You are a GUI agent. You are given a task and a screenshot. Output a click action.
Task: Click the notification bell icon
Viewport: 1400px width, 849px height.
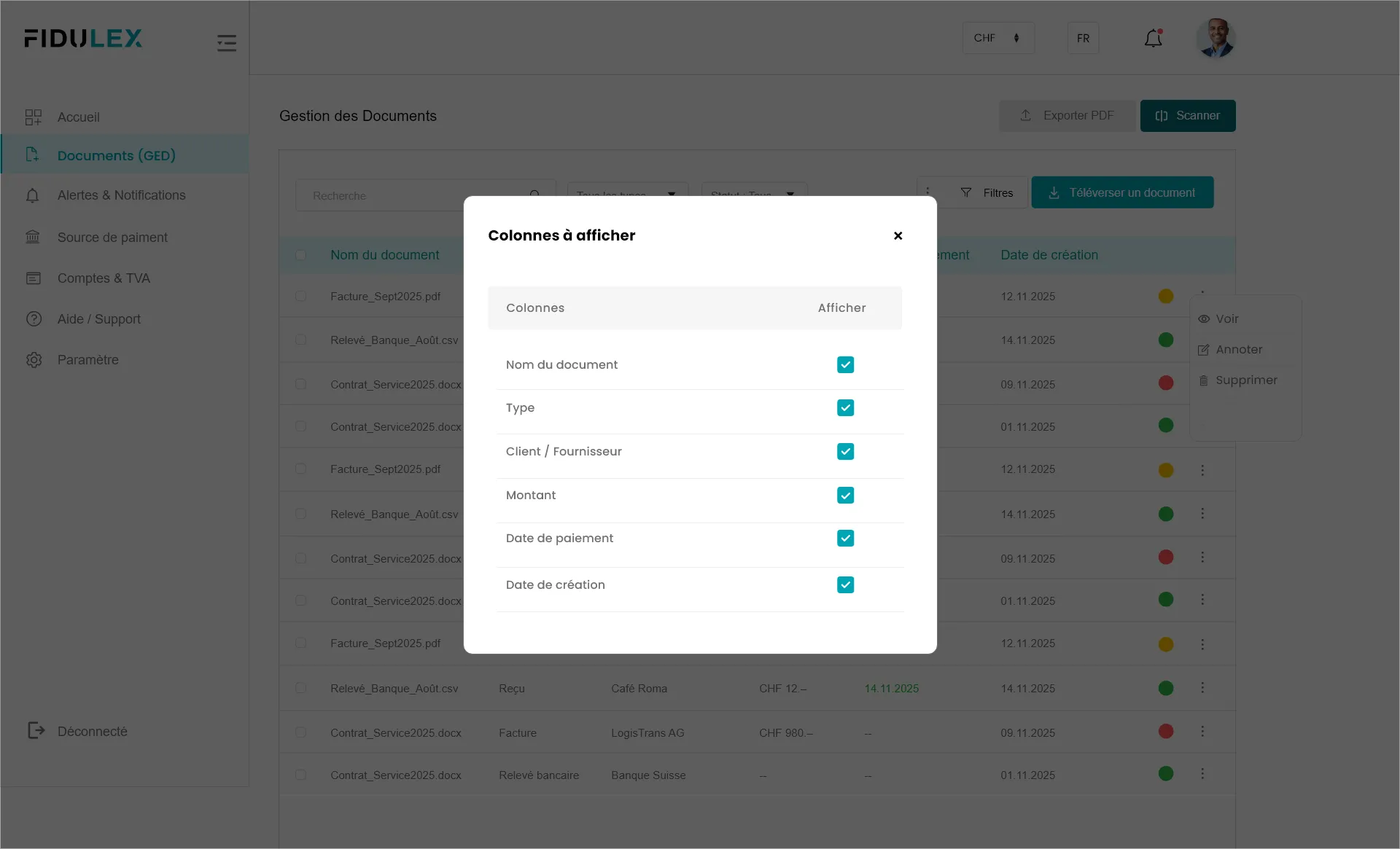coord(1153,39)
